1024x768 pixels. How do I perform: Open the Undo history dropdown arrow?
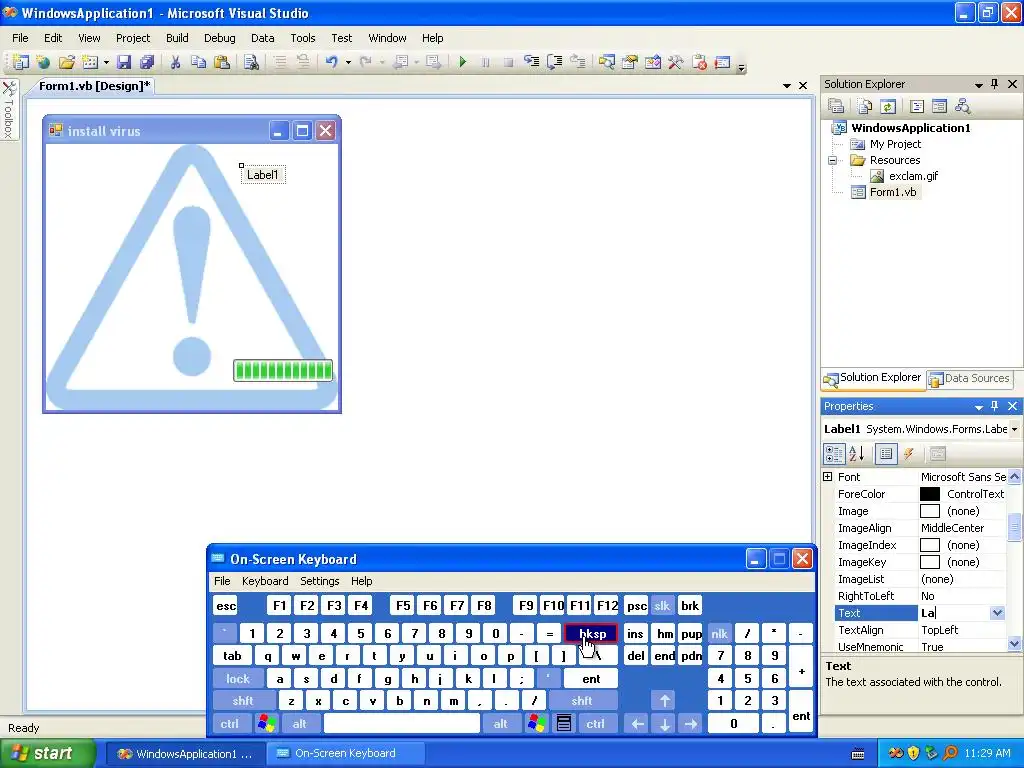(348, 62)
